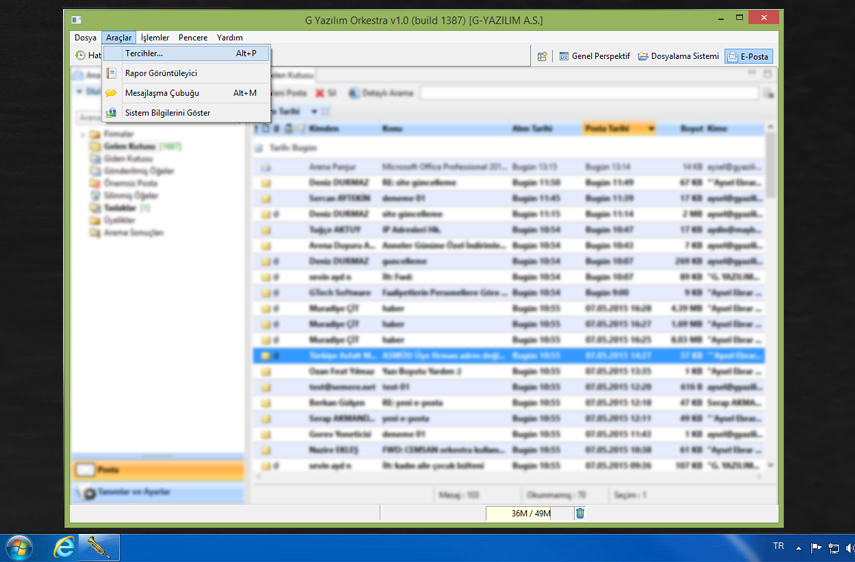Open the Pencere menu

[192, 38]
